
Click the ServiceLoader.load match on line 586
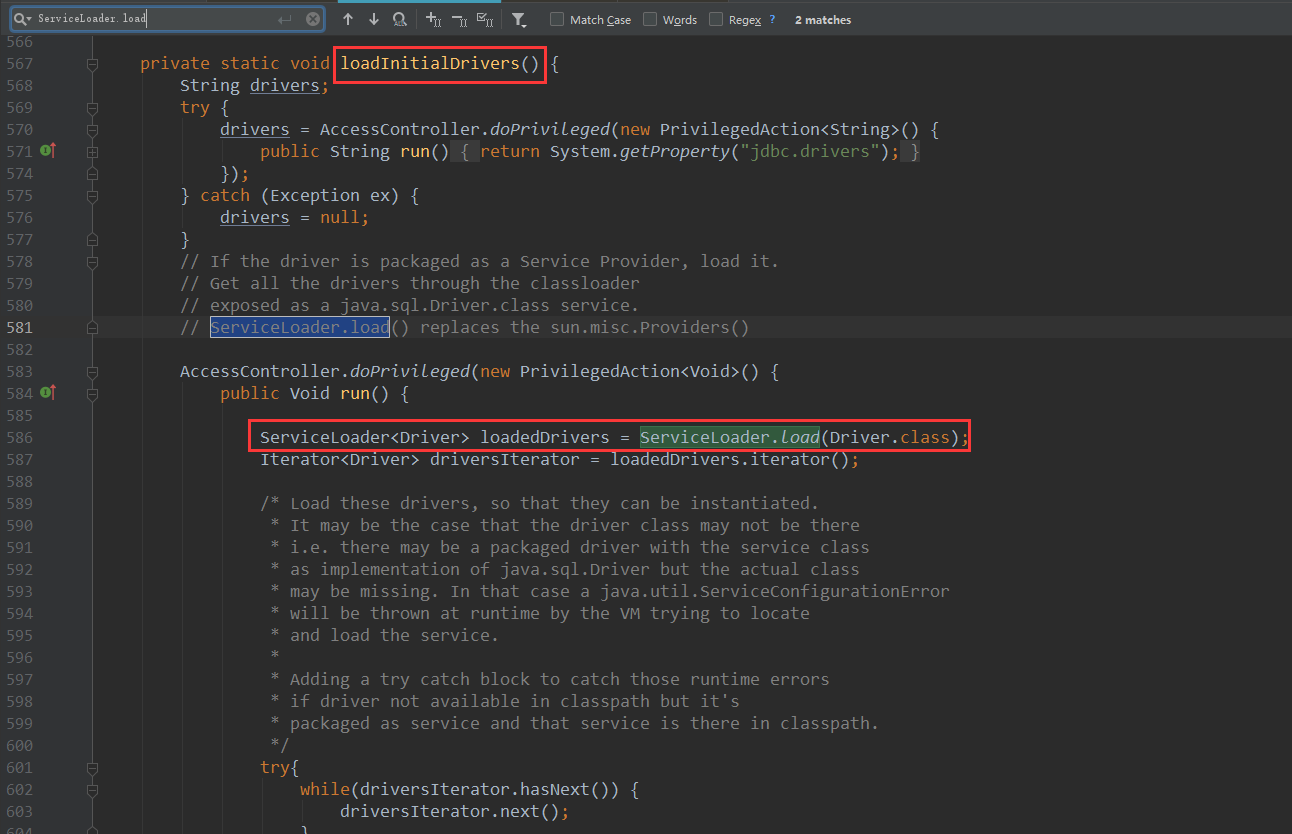tap(730, 437)
